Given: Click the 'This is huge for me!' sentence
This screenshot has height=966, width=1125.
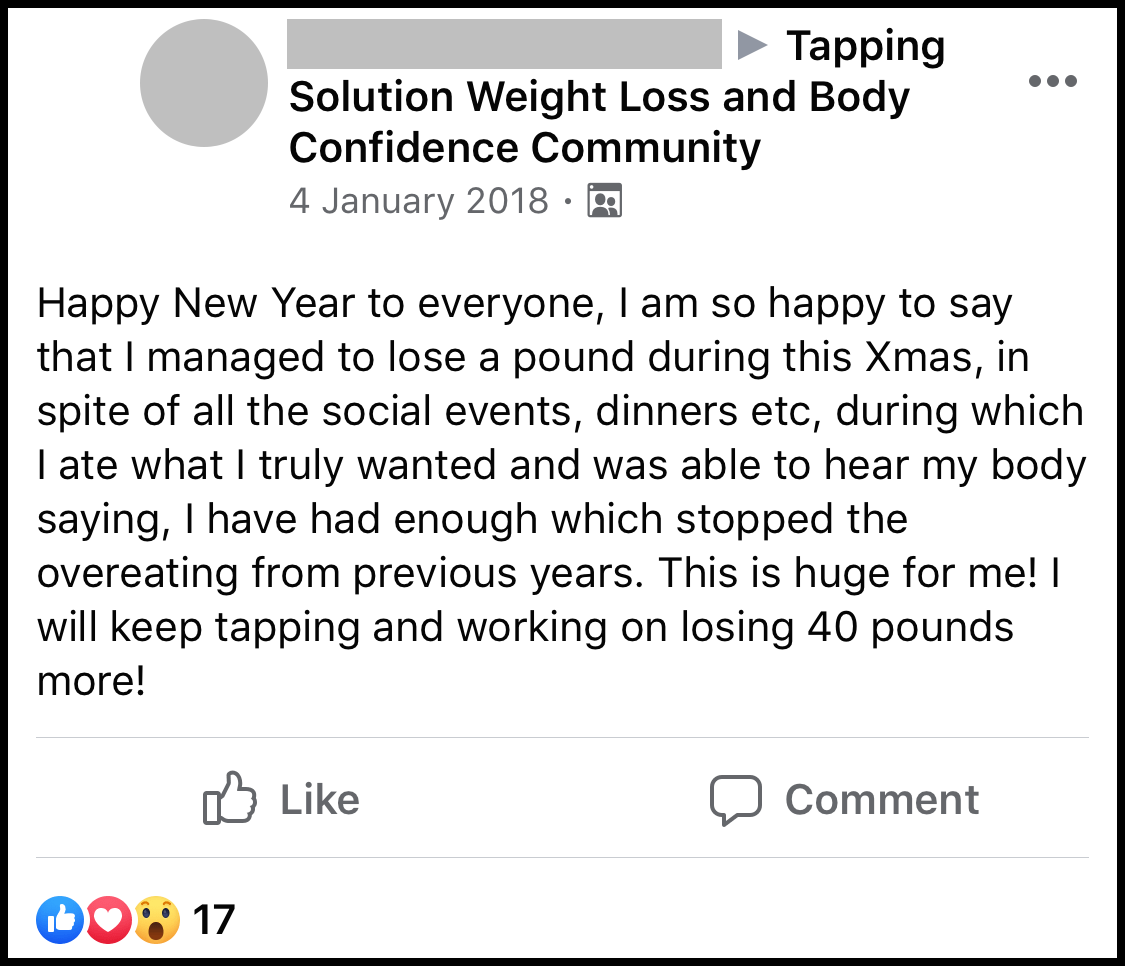Looking at the screenshot, I should point(850,573).
